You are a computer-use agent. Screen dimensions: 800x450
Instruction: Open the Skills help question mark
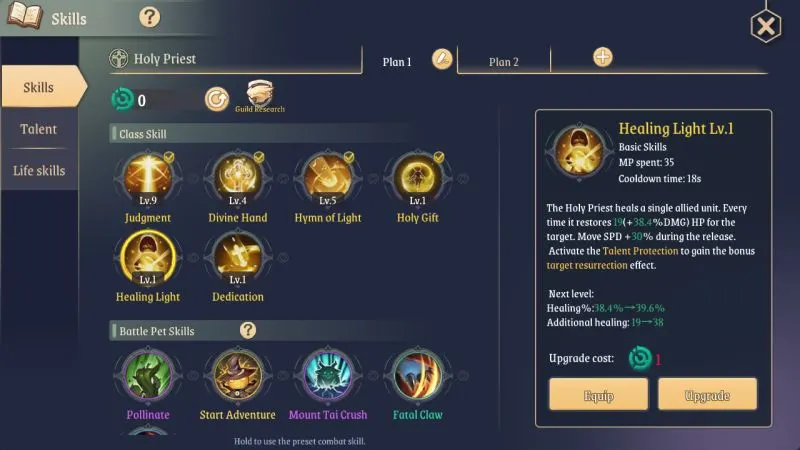click(149, 17)
